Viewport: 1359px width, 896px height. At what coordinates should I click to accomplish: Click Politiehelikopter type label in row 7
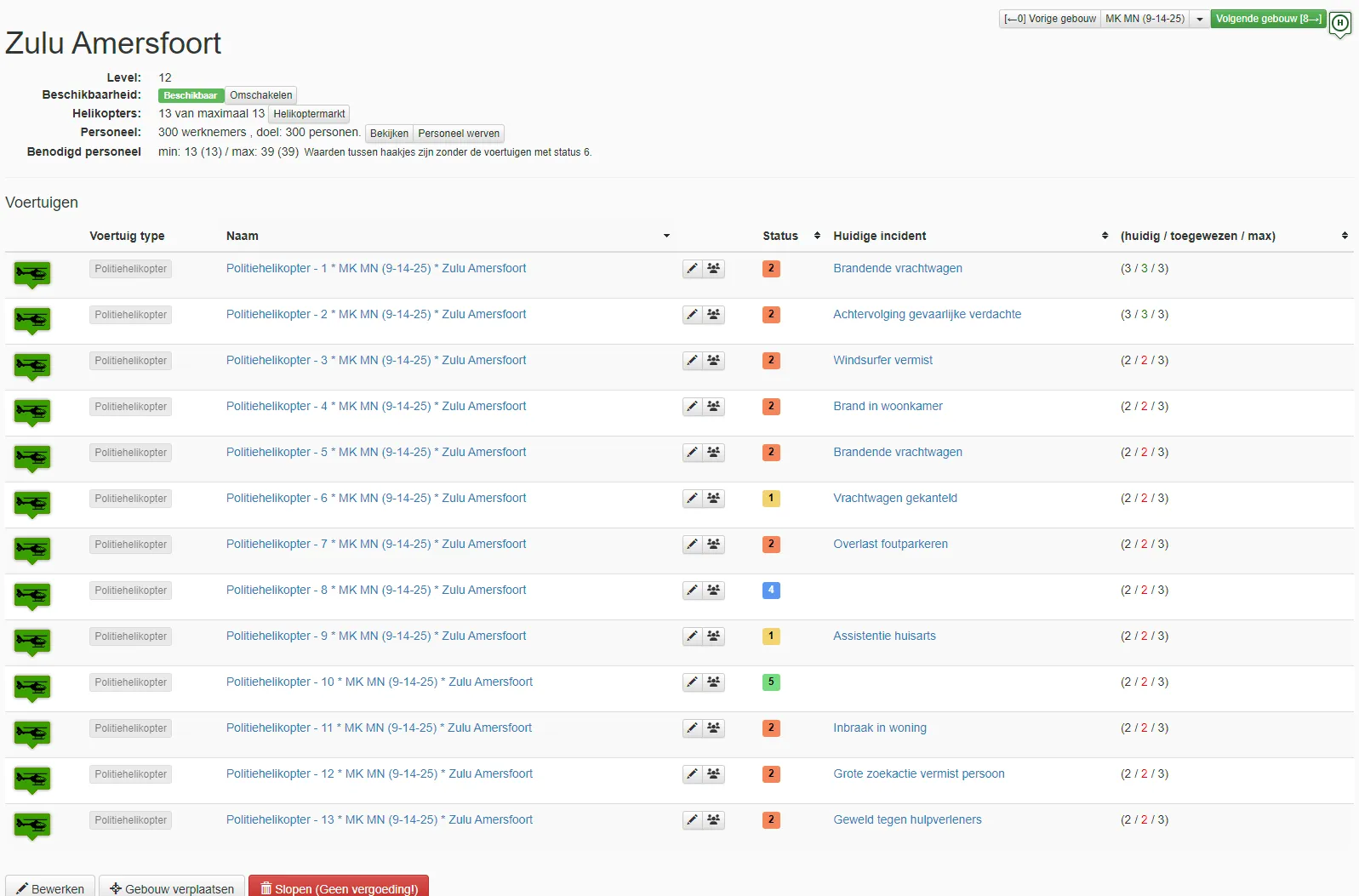point(130,545)
